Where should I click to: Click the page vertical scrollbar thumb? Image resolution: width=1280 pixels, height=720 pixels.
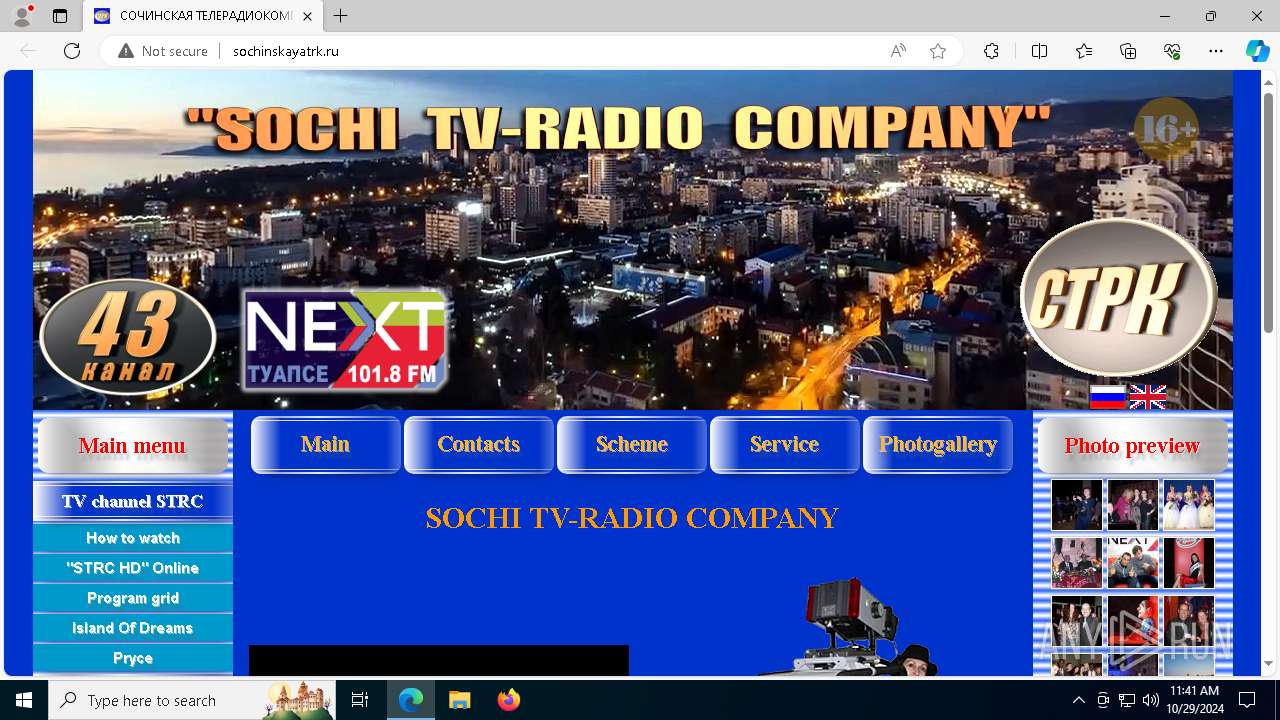[x=1268, y=212]
